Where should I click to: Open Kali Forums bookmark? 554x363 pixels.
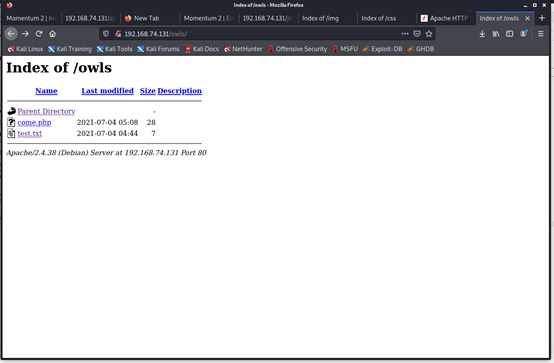tap(158, 49)
